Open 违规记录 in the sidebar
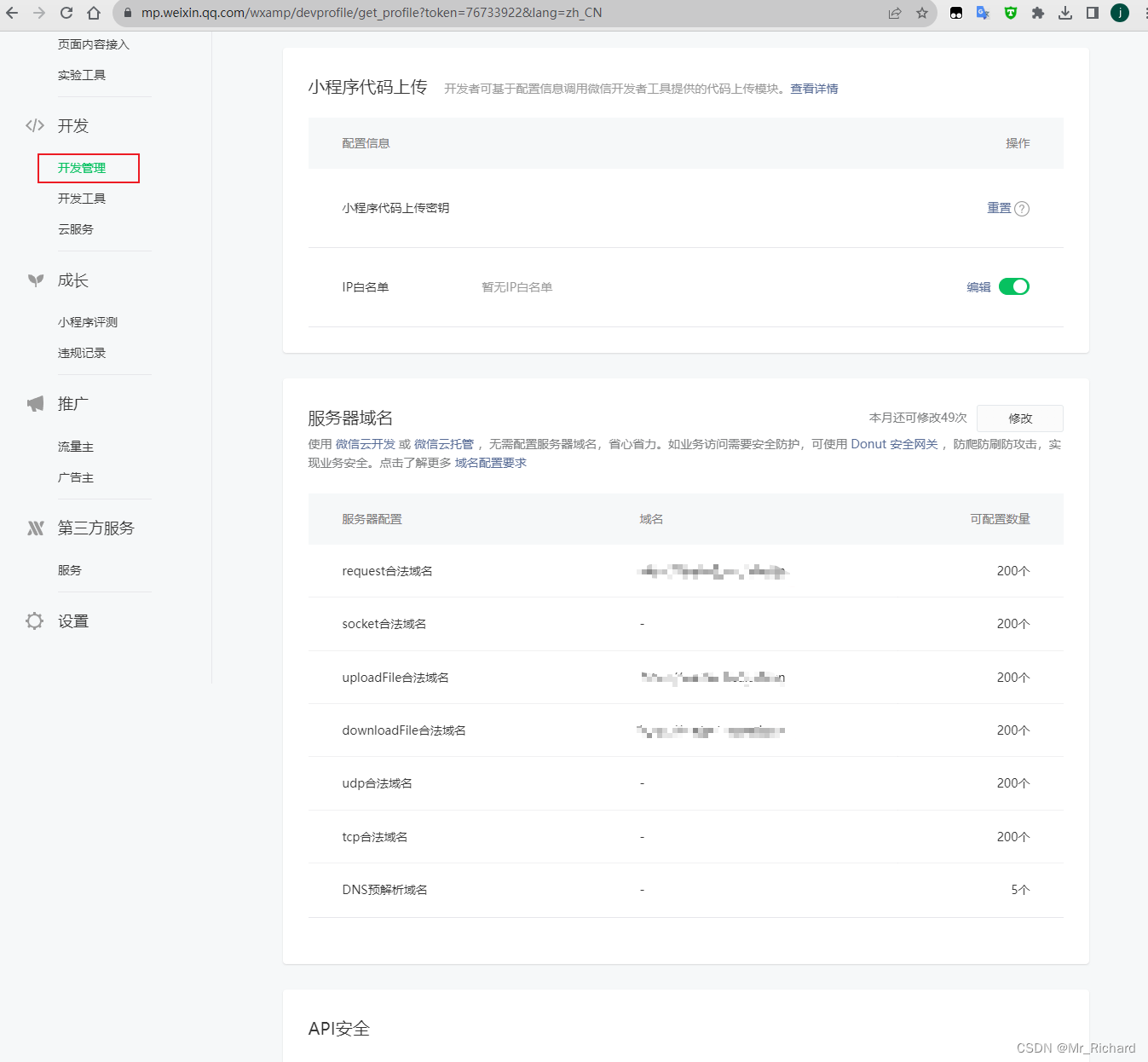 82,353
